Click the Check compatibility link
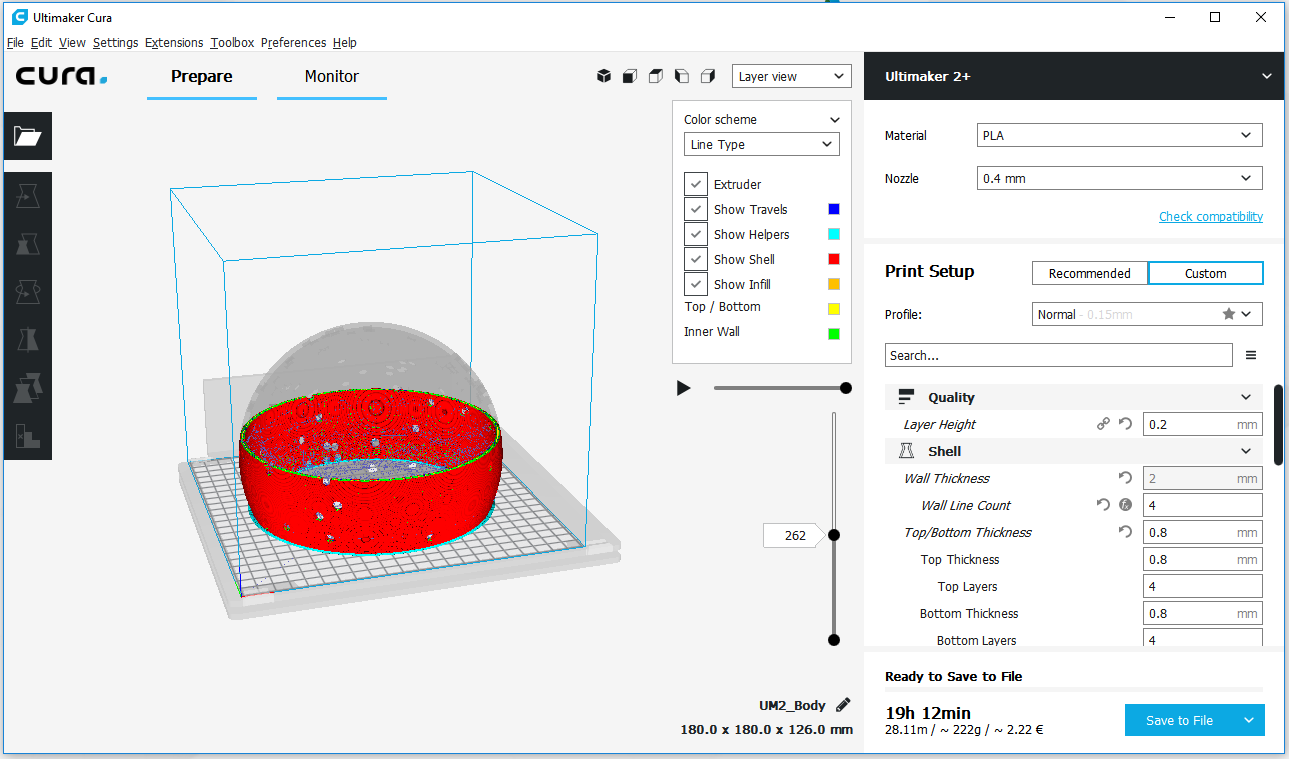This screenshot has height=759, width=1289. pos(1210,216)
